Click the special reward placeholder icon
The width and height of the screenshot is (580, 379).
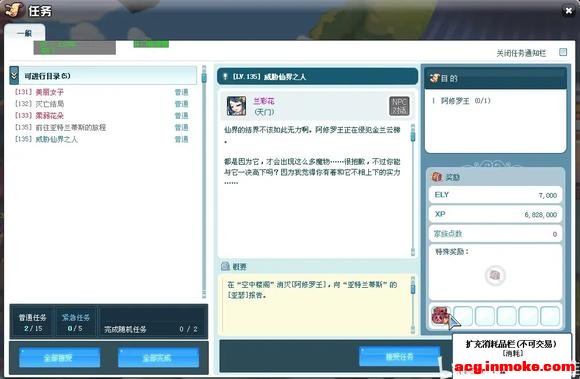pos(495,275)
